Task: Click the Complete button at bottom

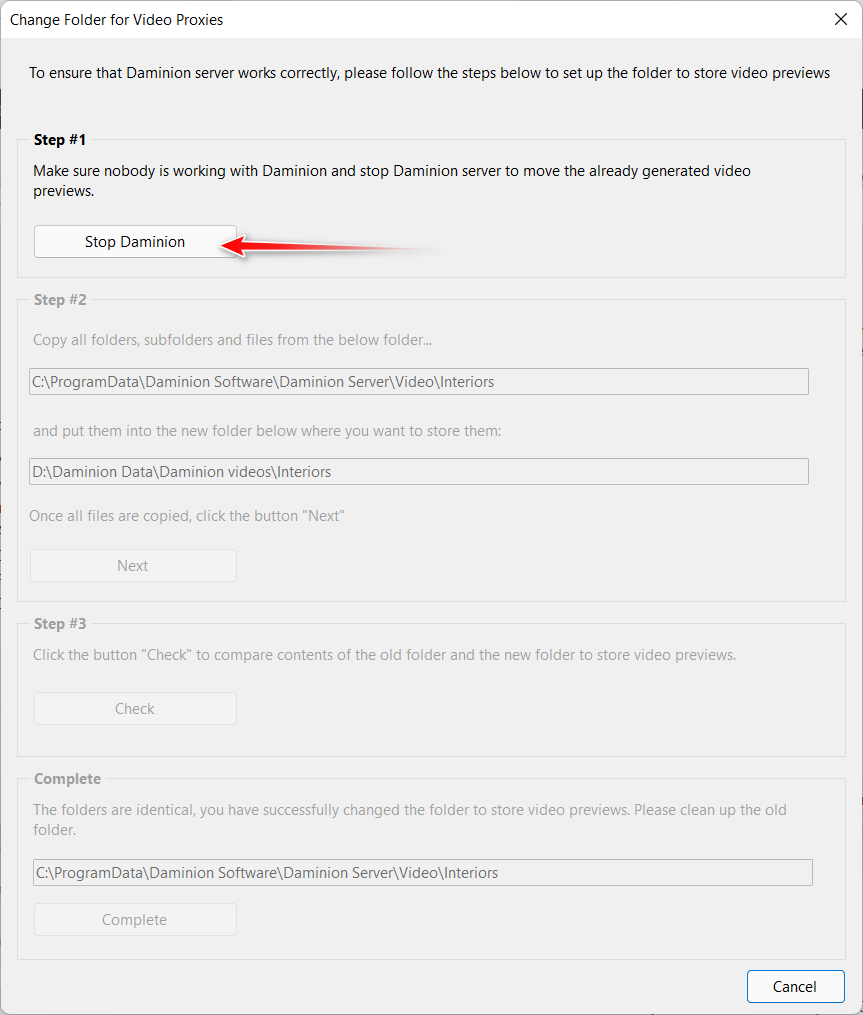Action: tap(135, 919)
